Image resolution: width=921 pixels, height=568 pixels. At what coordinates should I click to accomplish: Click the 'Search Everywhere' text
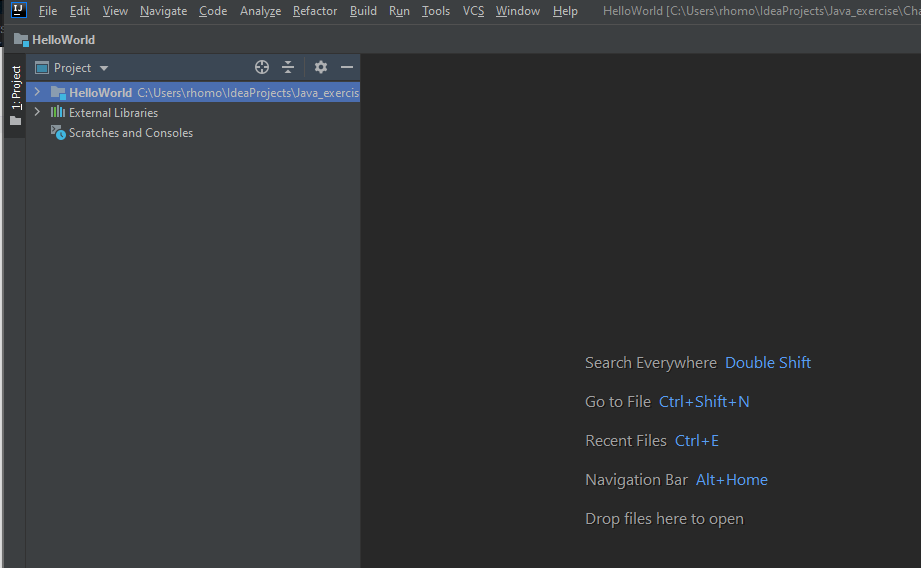(x=651, y=363)
